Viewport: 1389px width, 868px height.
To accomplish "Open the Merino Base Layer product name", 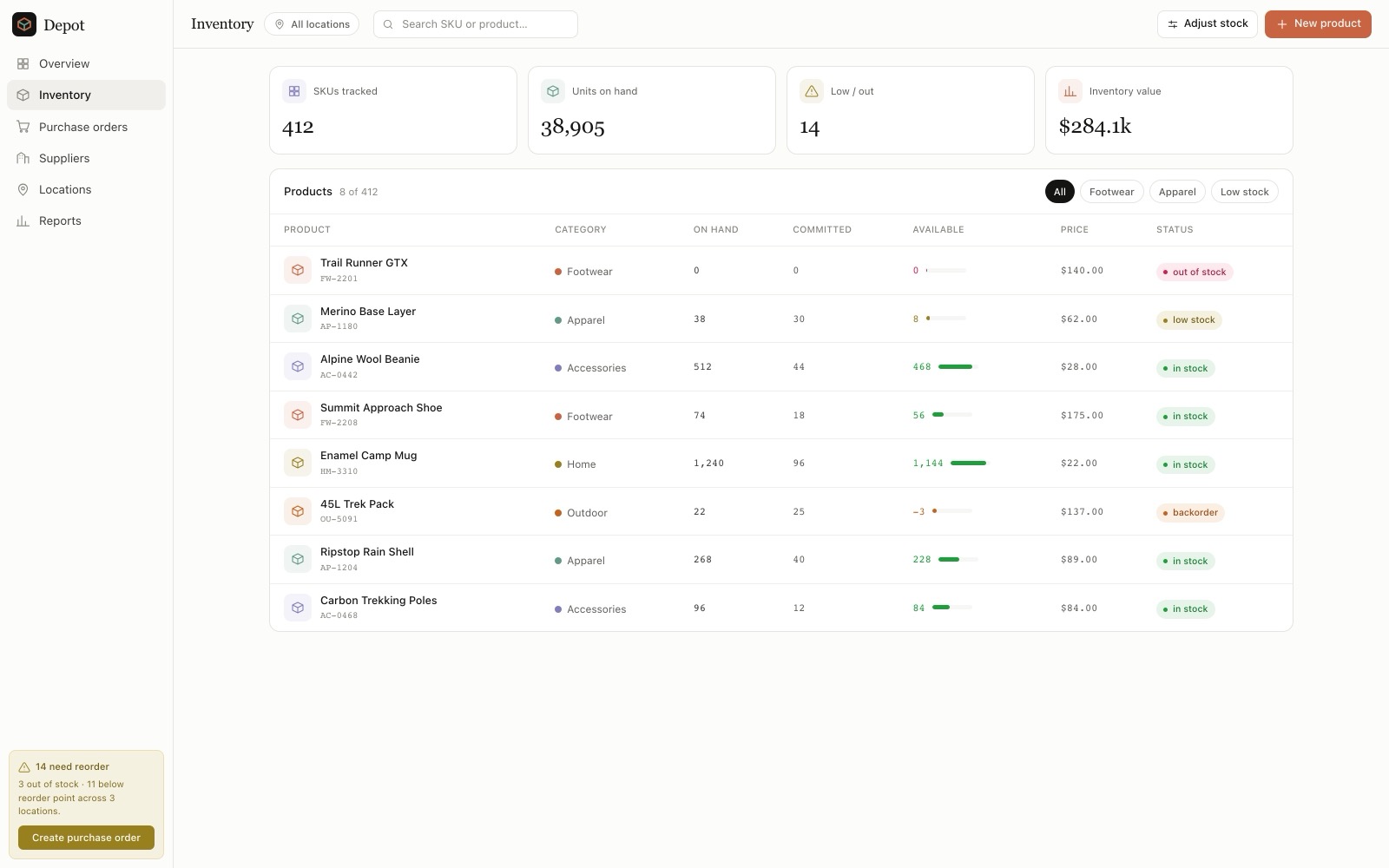I will (x=368, y=312).
